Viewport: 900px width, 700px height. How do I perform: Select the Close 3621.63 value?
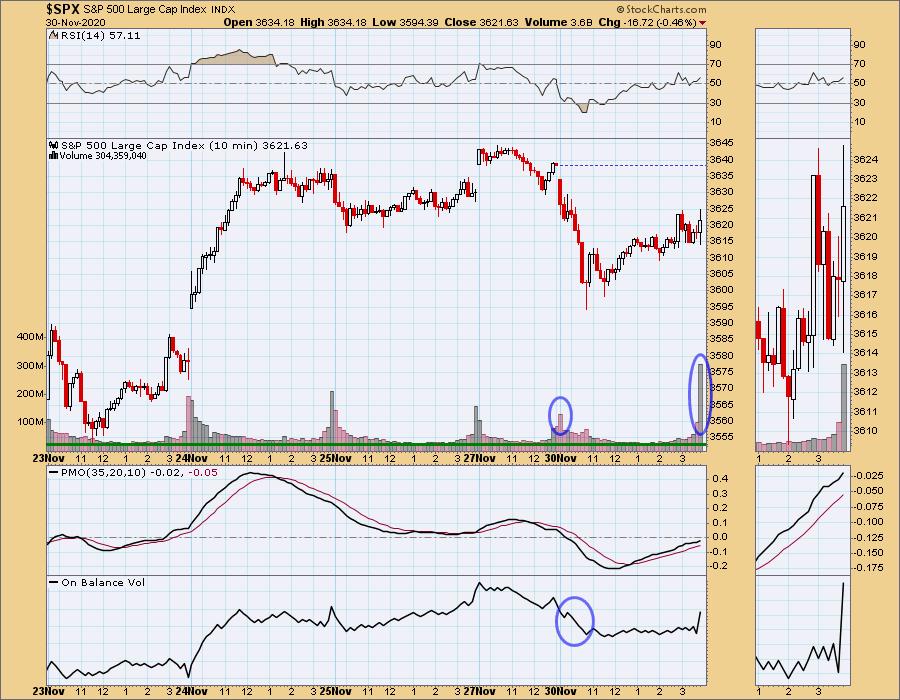(x=481, y=22)
